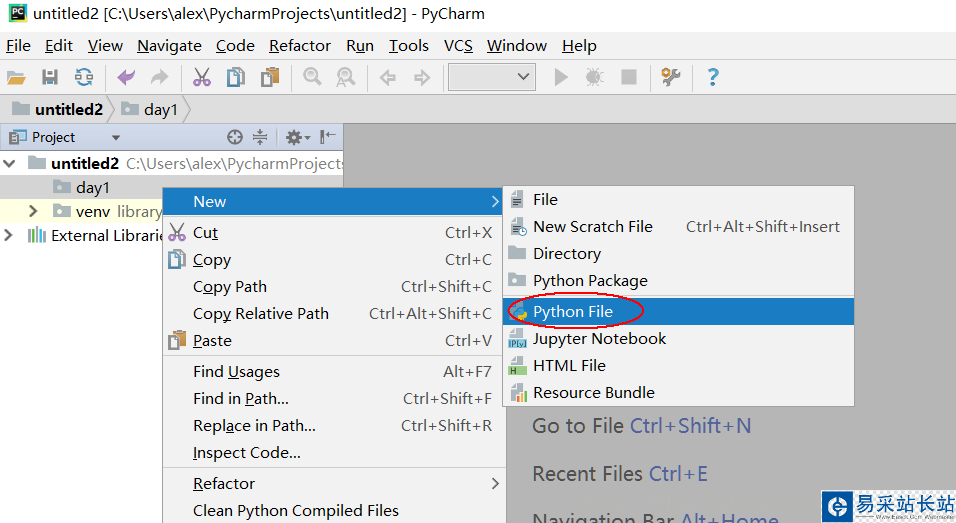Image resolution: width=956 pixels, height=523 pixels.
Task: Open the Refactor menu in menu bar
Action: pos(300,46)
